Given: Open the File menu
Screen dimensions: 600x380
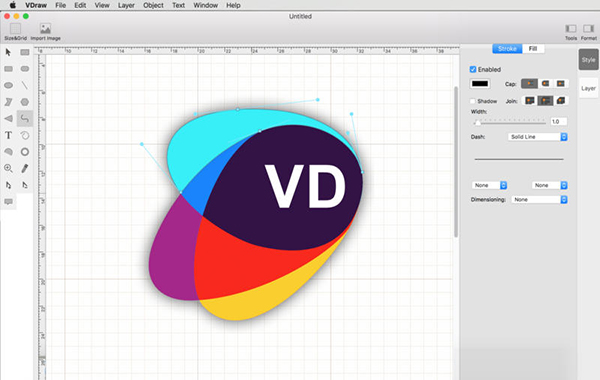Looking at the screenshot, I should click(60, 5).
